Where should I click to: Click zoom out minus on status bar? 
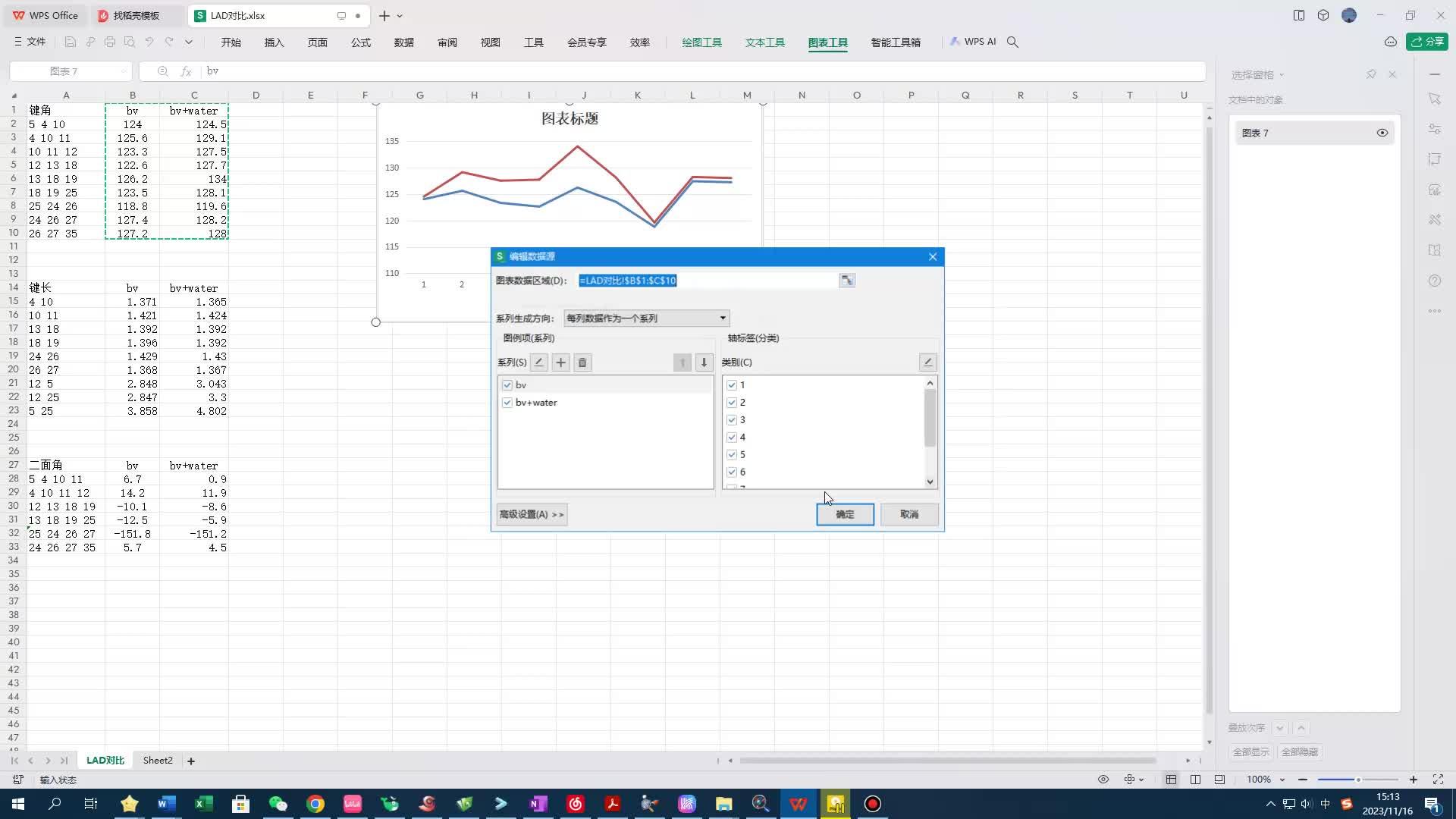(x=1303, y=780)
